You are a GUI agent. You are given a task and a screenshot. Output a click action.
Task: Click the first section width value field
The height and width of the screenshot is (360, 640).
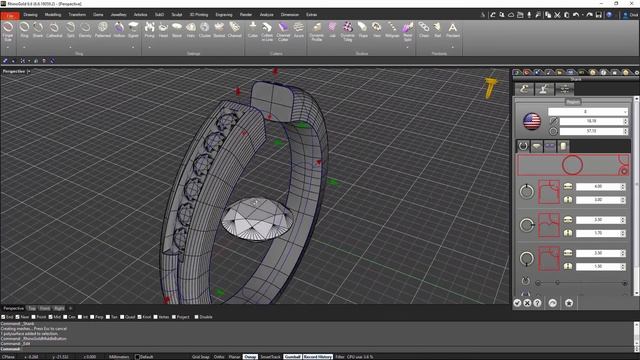(600, 187)
